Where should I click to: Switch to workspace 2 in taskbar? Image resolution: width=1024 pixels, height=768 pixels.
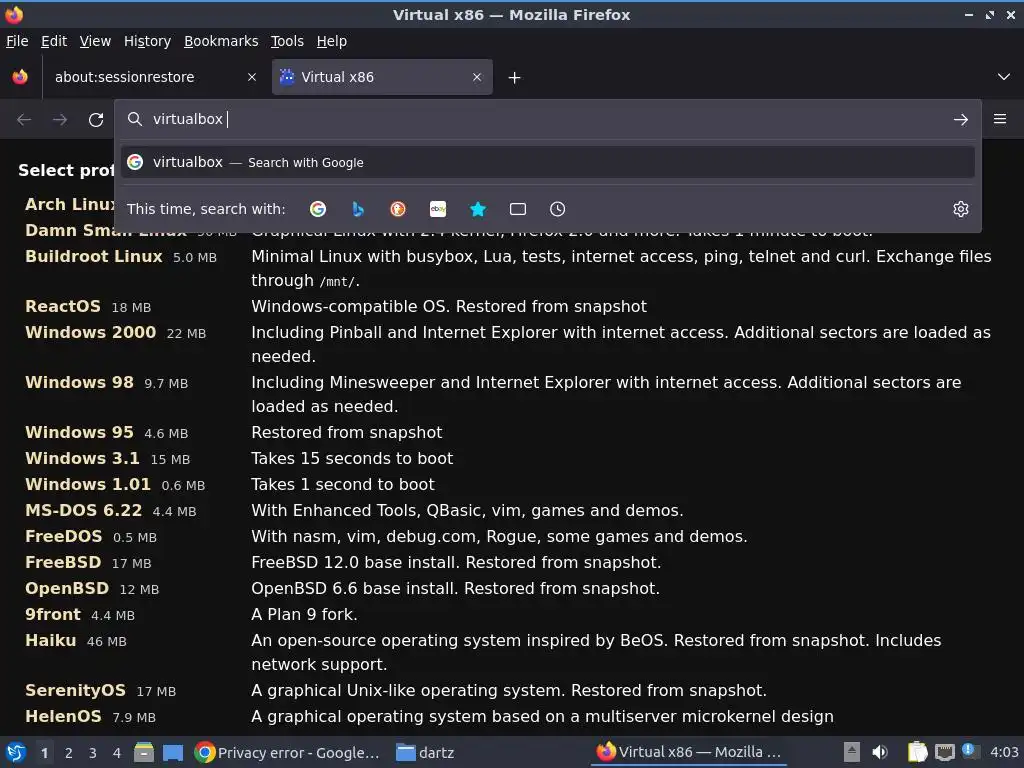click(69, 753)
